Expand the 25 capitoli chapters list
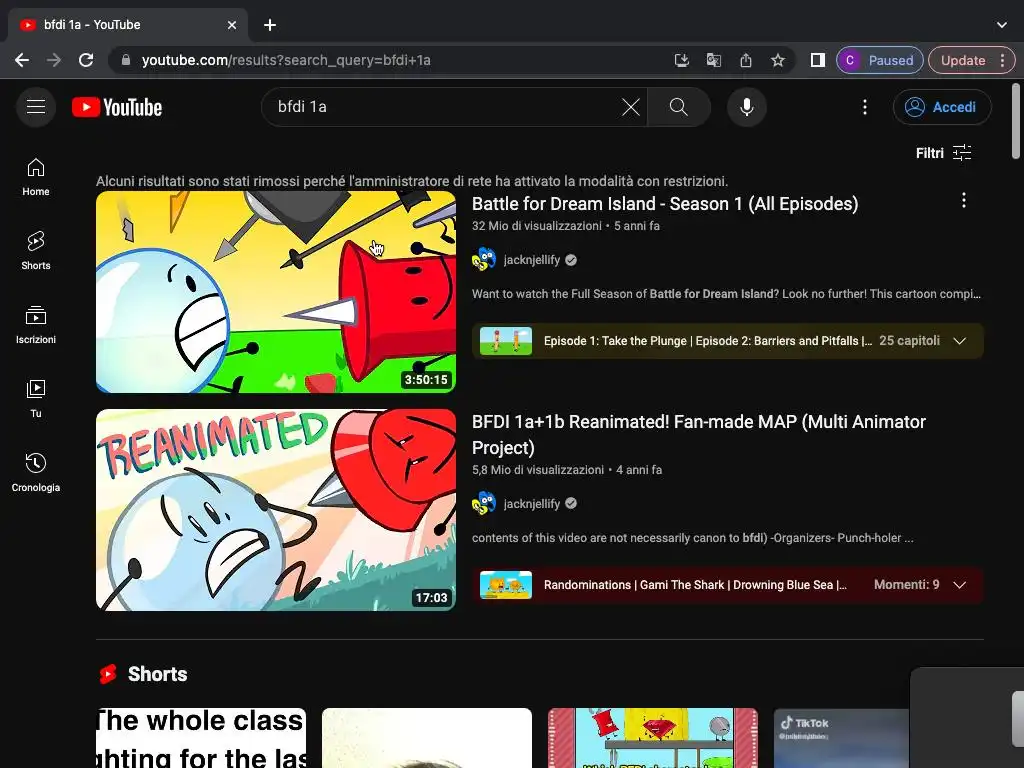1024x768 pixels. point(959,341)
